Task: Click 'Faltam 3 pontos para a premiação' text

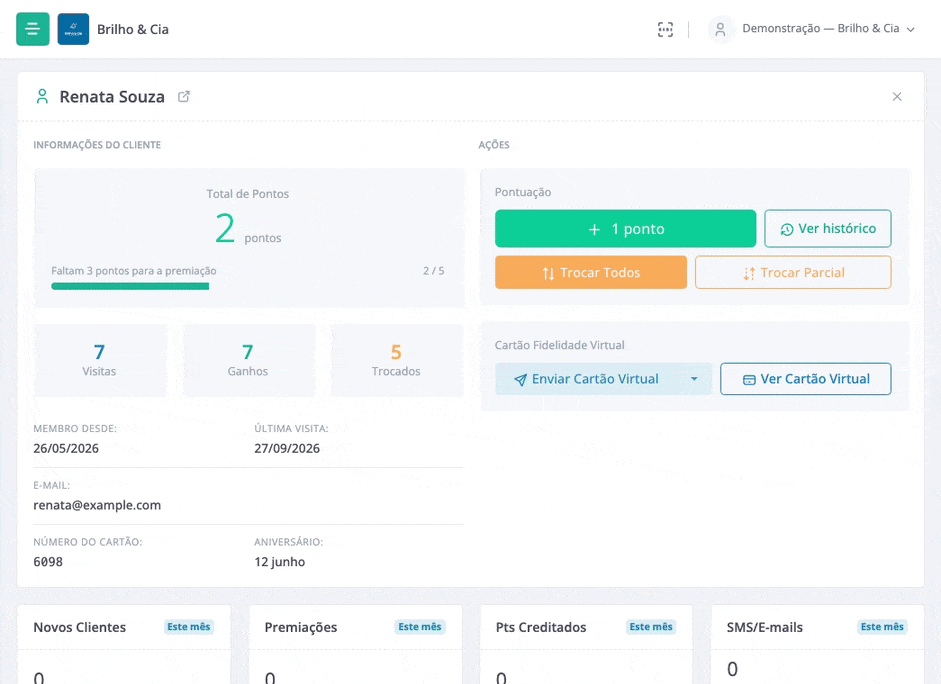Action: pos(134,271)
